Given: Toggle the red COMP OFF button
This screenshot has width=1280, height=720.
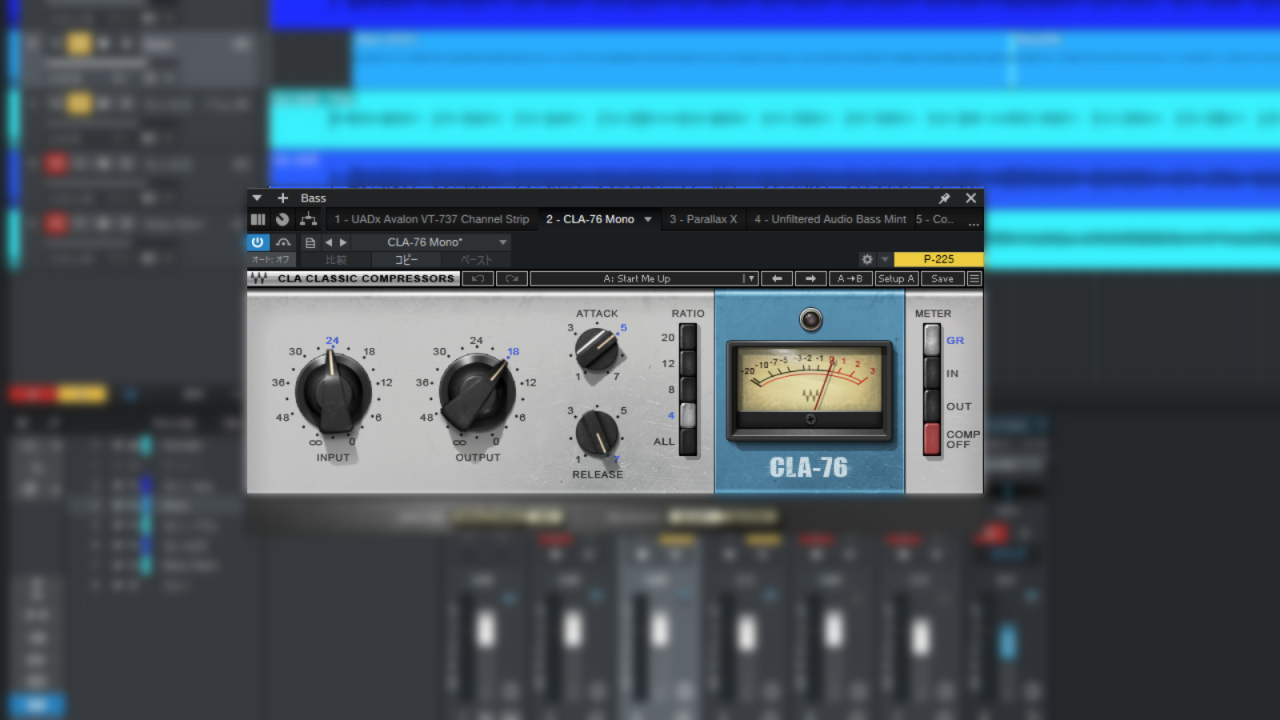Looking at the screenshot, I should [x=932, y=439].
